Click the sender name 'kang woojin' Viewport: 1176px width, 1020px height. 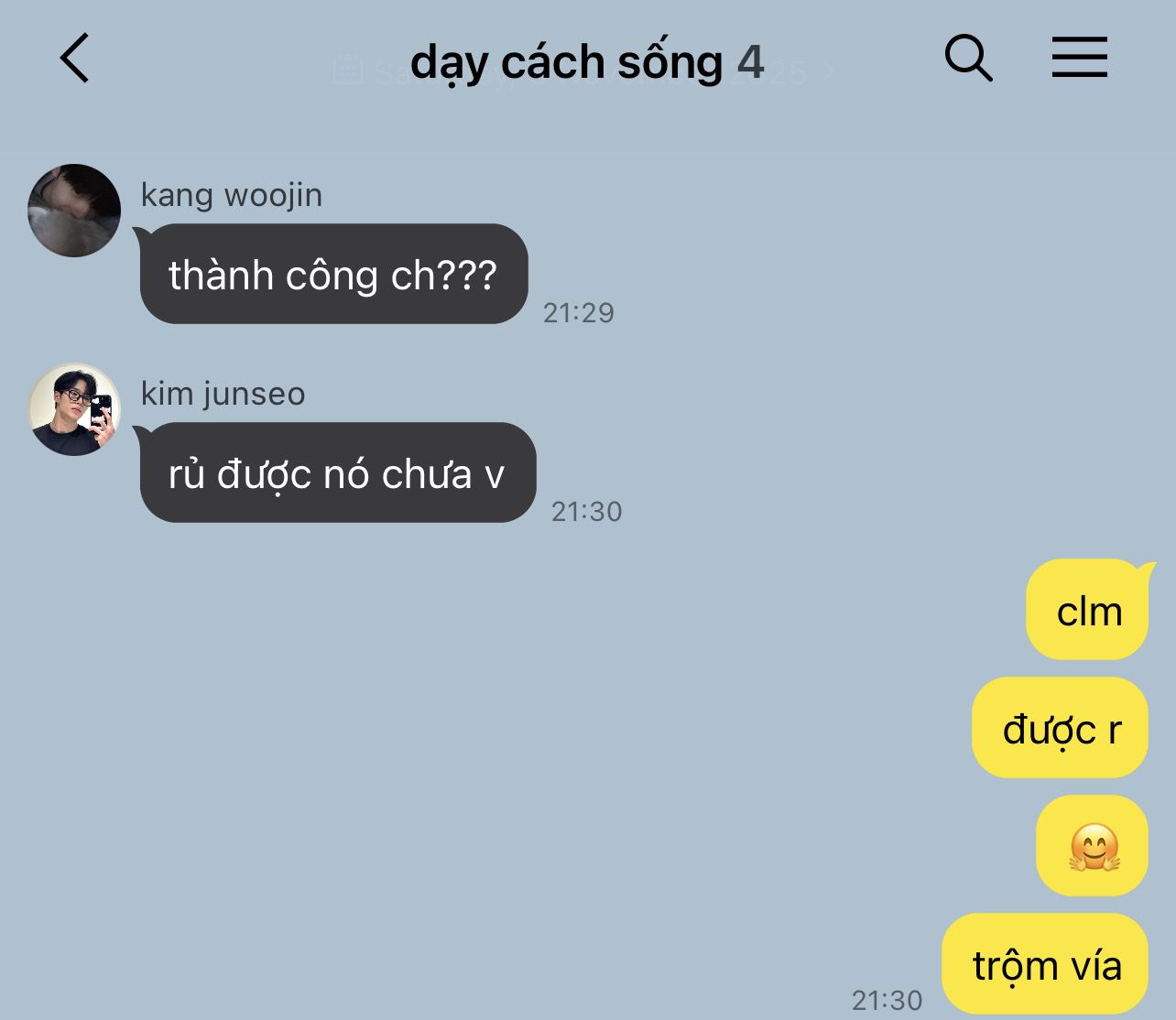(232, 195)
